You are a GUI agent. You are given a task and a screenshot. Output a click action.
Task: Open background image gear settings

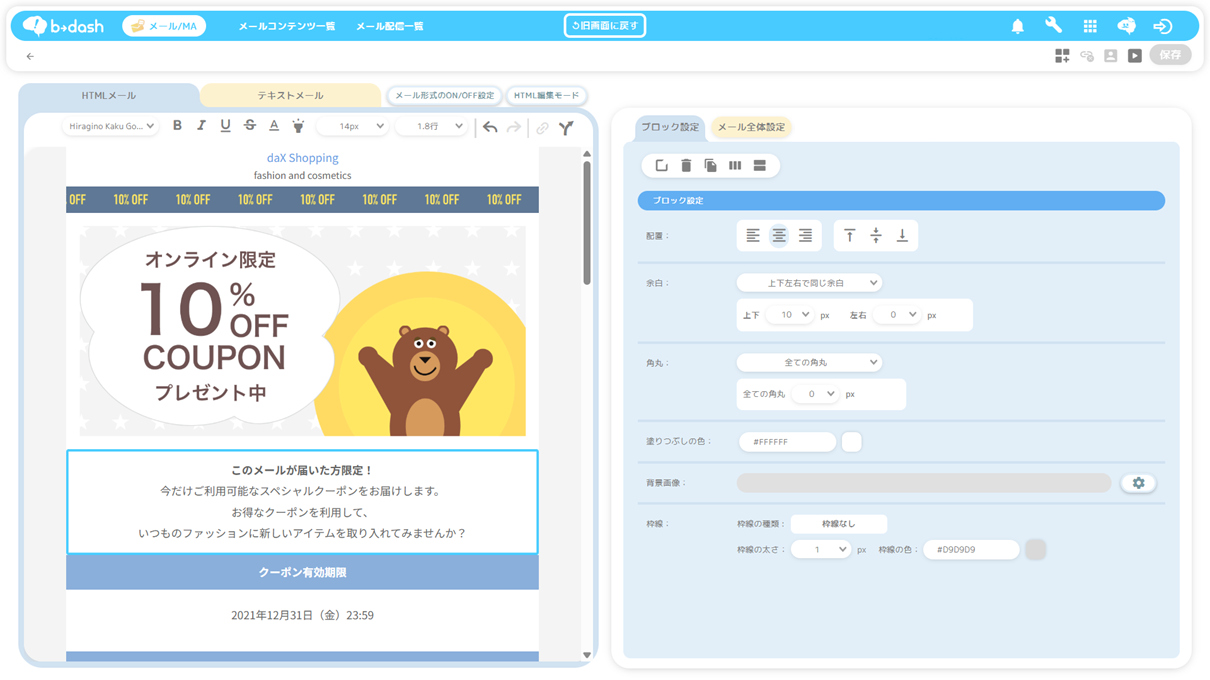(1138, 483)
